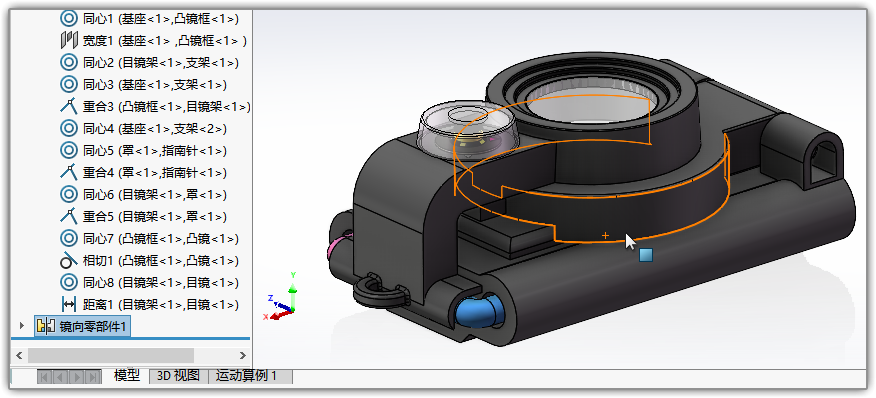The image size is (876, 398).
Task: Click the concentric icon of 同心5 mate
Action: coord(69,150)
